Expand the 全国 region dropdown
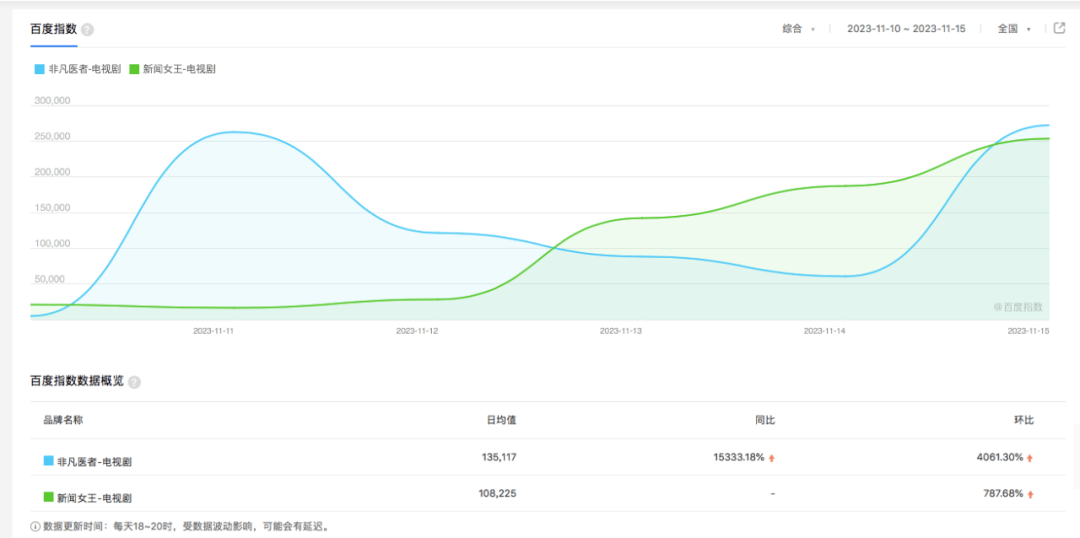 click(1013, 29)
